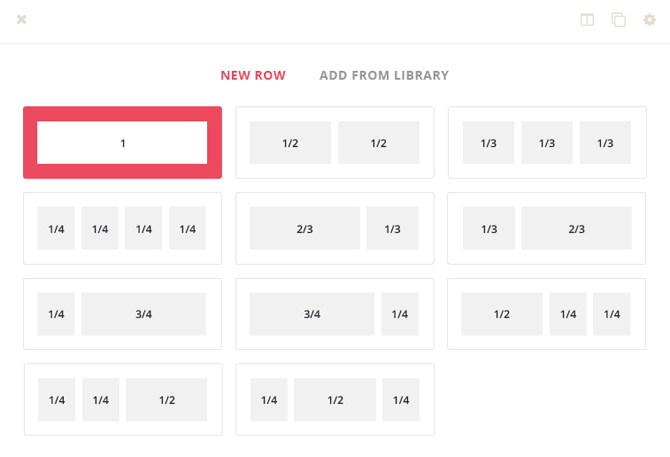Switch to the NEW ROW tab
The width and height of the screenshot is (670, 457).
coord(253,75)
